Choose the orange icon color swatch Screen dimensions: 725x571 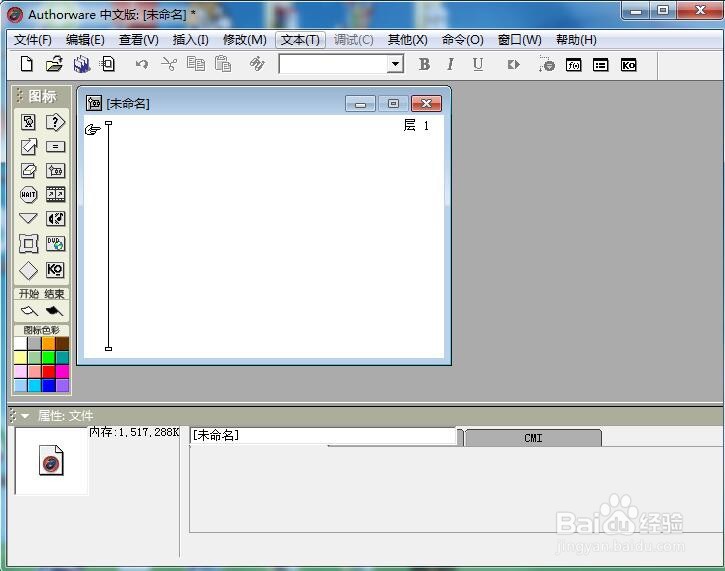49,344
